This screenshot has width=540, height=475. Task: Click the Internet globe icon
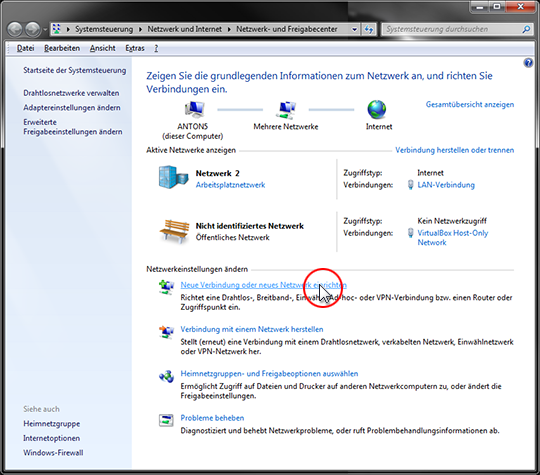point(377,109)
